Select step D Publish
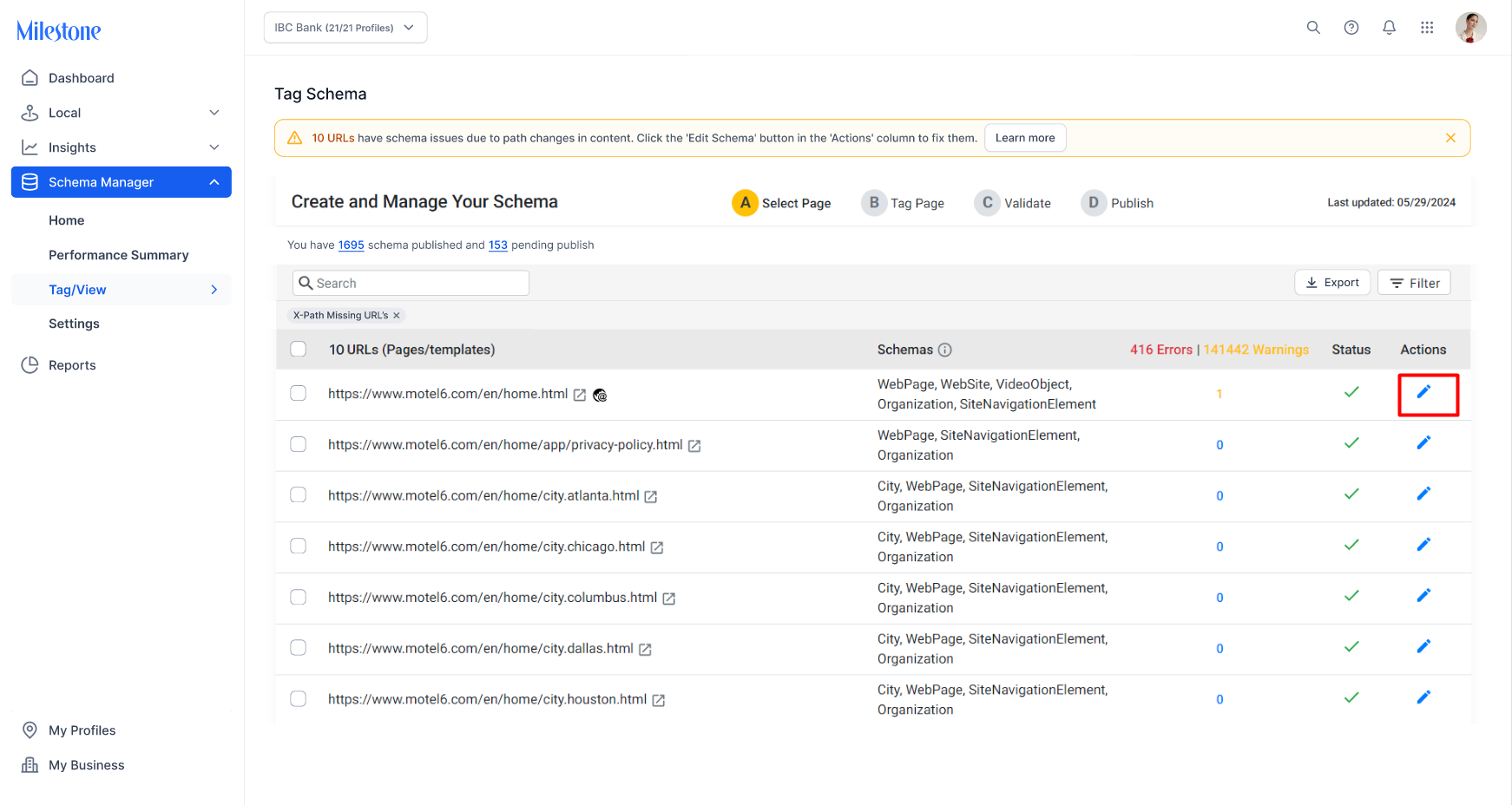Image resolution: width=1512 pixels, height=805 pixels. coord(1117,203)
